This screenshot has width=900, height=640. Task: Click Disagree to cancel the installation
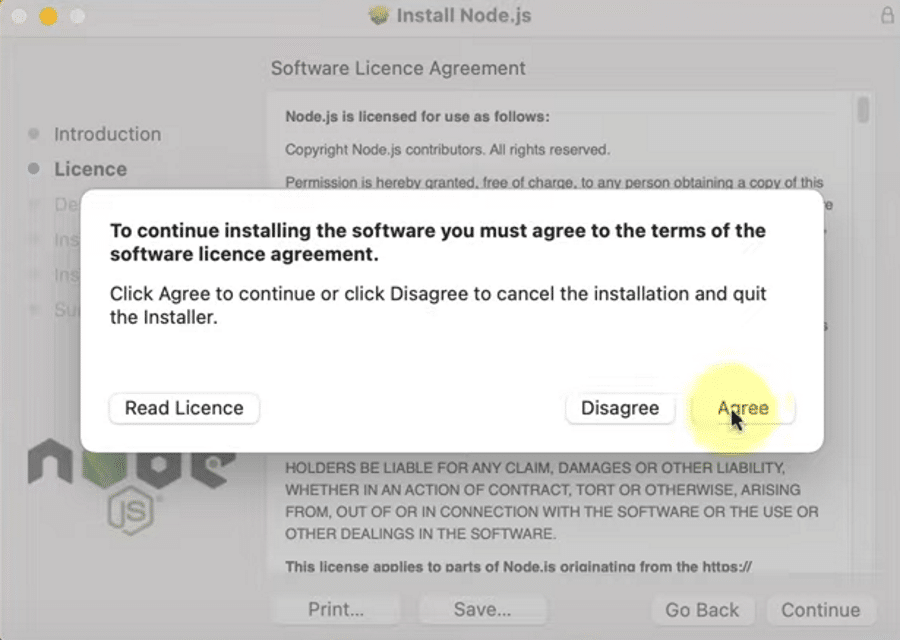620,408
